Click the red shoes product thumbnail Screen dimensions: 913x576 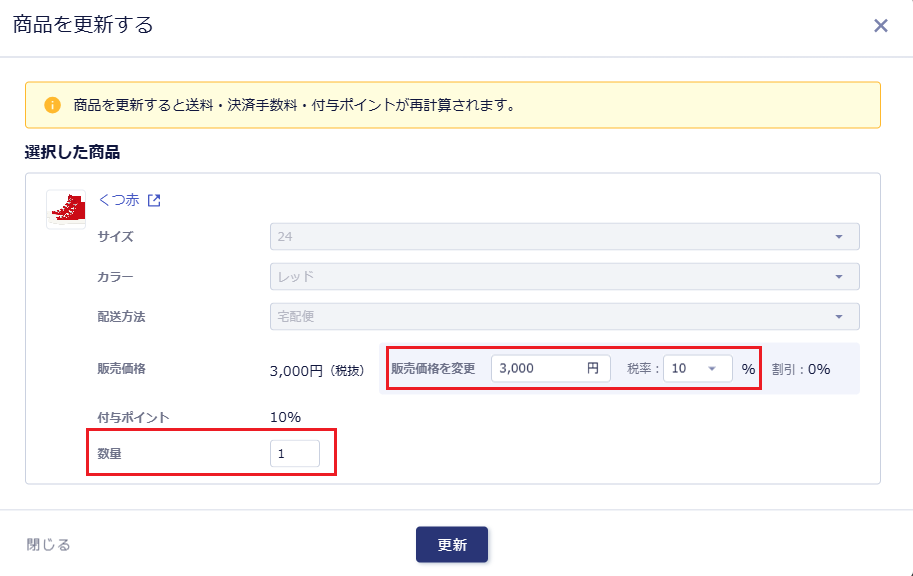point(66,209)
